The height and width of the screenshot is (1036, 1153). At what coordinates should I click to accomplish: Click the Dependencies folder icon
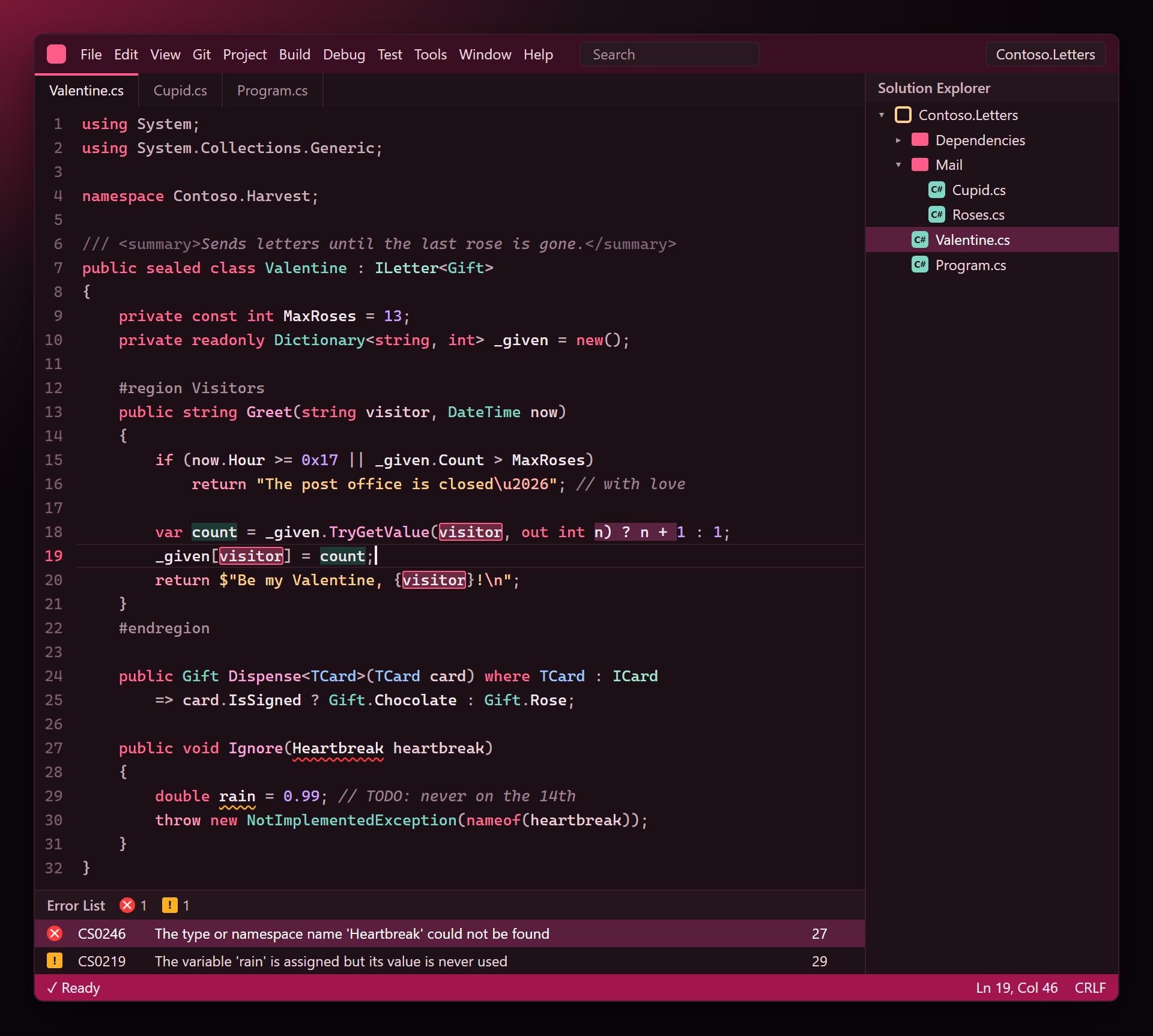click(919, 140)
